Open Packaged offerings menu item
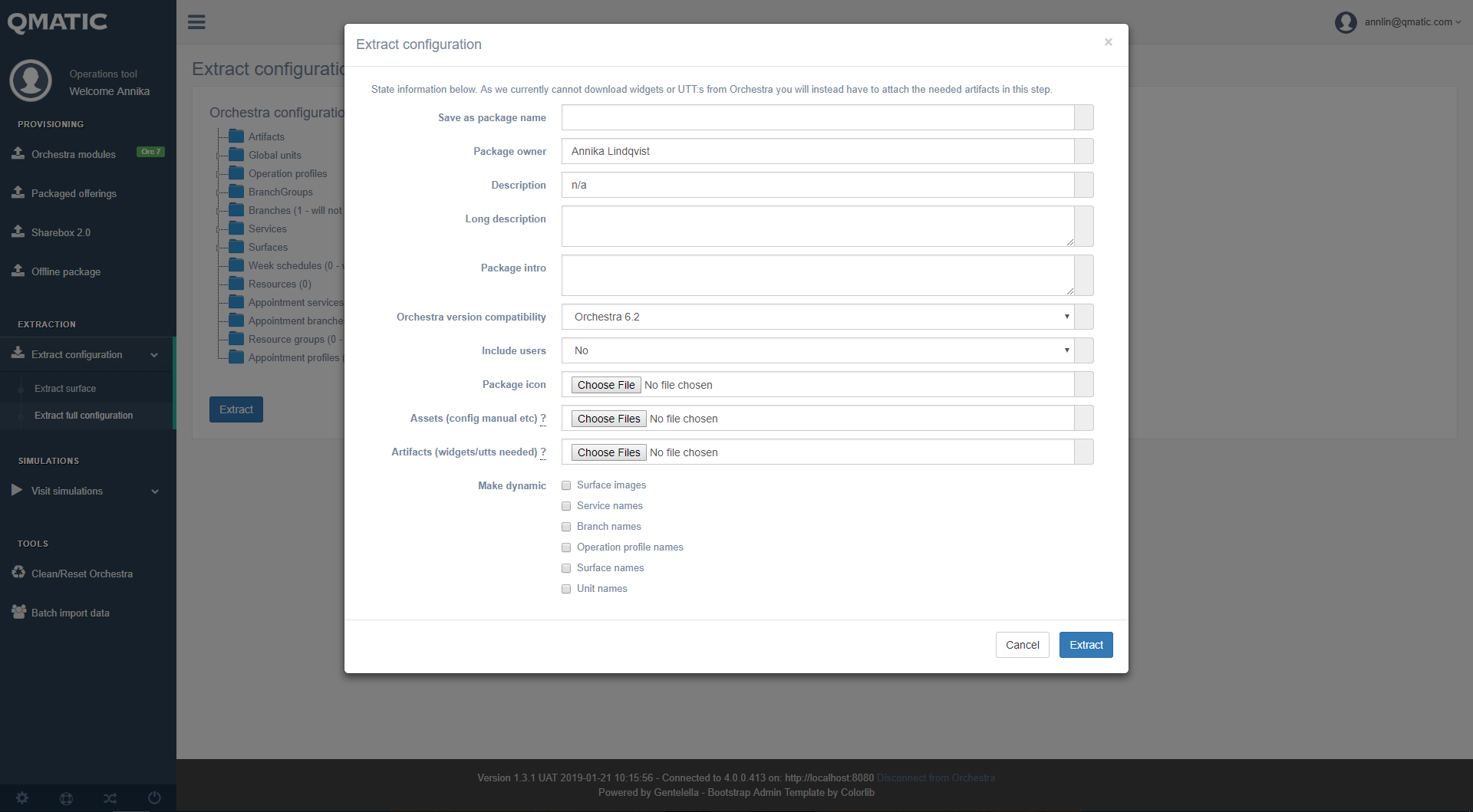1473x812 pixels. (x=74, y=194)
